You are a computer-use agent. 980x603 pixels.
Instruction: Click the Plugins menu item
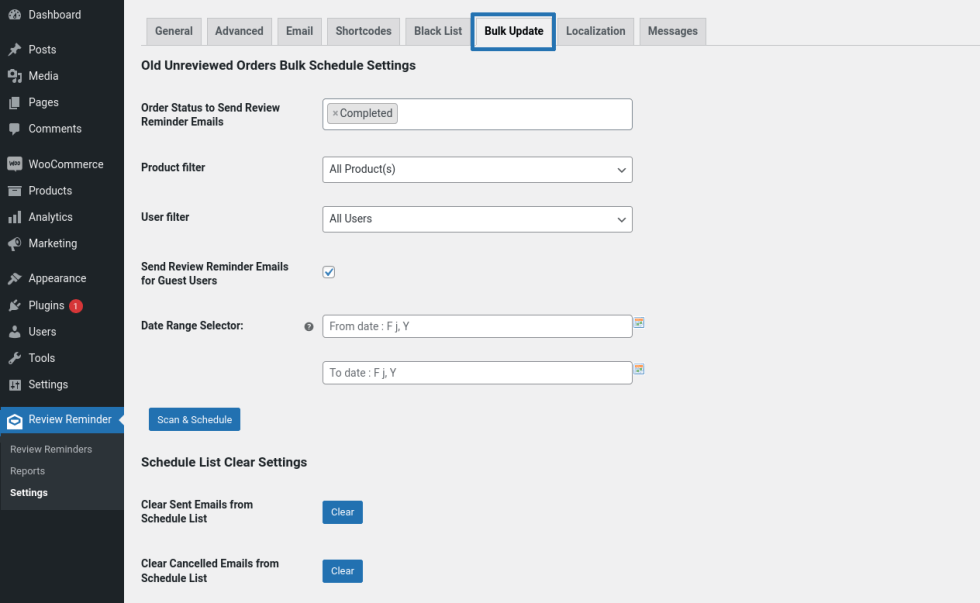[46, 306]
